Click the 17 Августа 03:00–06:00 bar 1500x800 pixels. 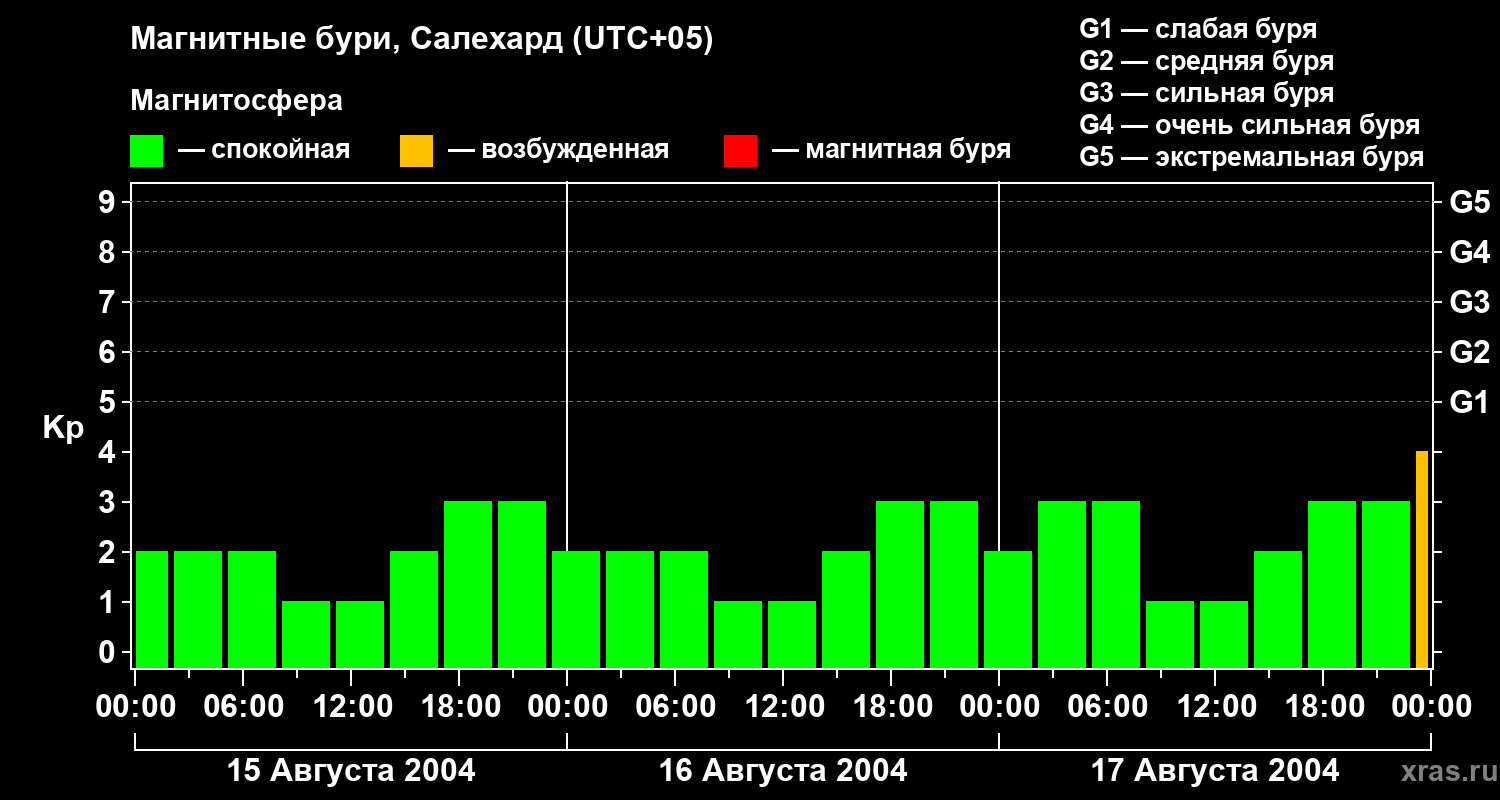tap(1062, 584)
